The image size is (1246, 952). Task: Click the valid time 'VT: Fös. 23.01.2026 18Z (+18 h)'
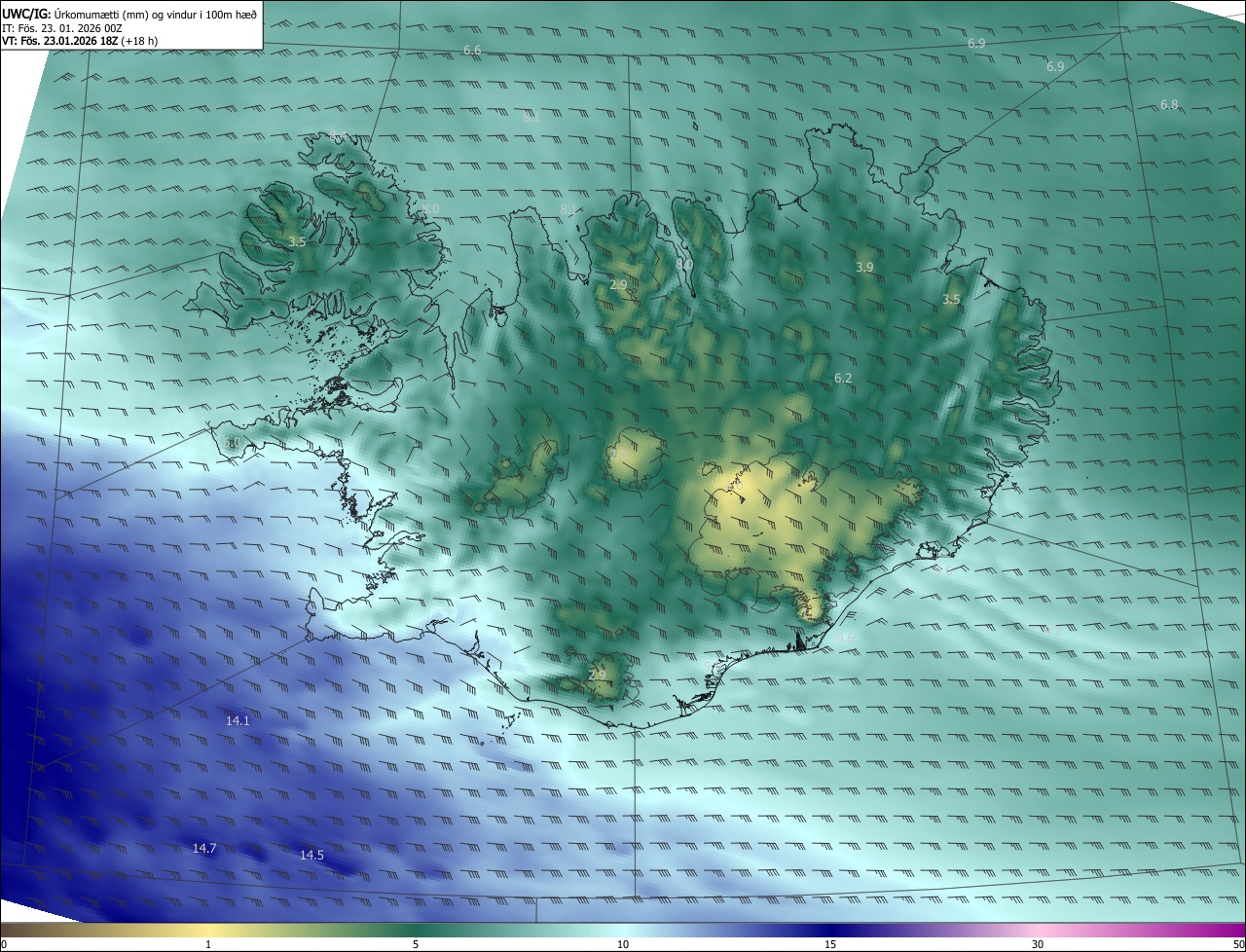(x=82, y=41)
